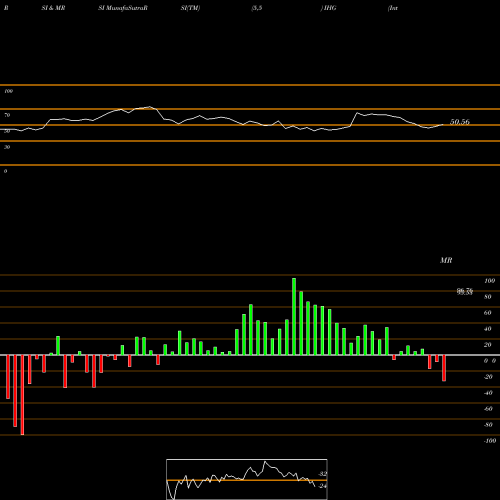The height and width of the screenshot is (500, 500).
Task: Click the -60 label on MR axis
Action: click(488, 409)
